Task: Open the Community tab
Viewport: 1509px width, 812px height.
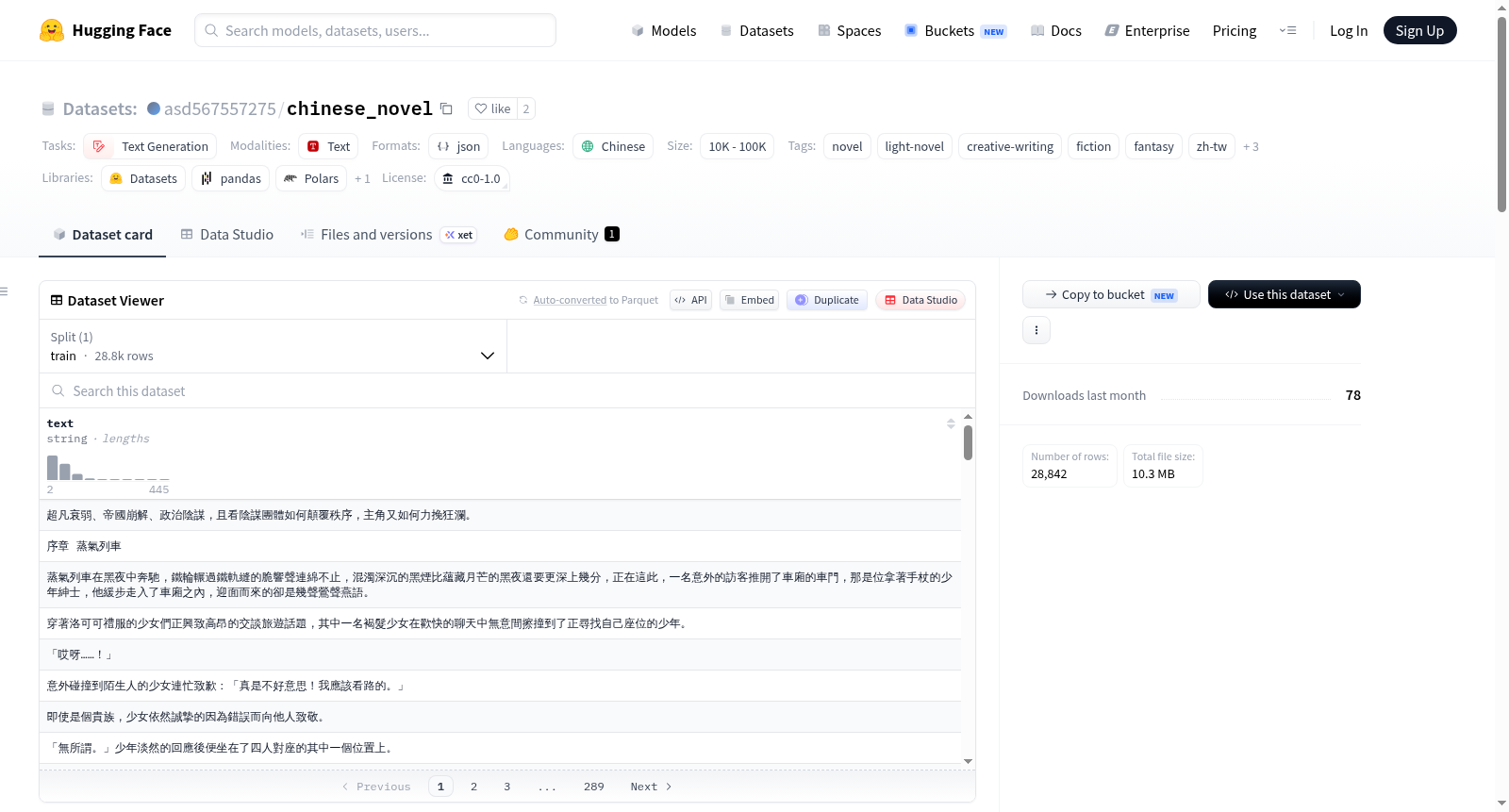Action: (x=561, y=235)
